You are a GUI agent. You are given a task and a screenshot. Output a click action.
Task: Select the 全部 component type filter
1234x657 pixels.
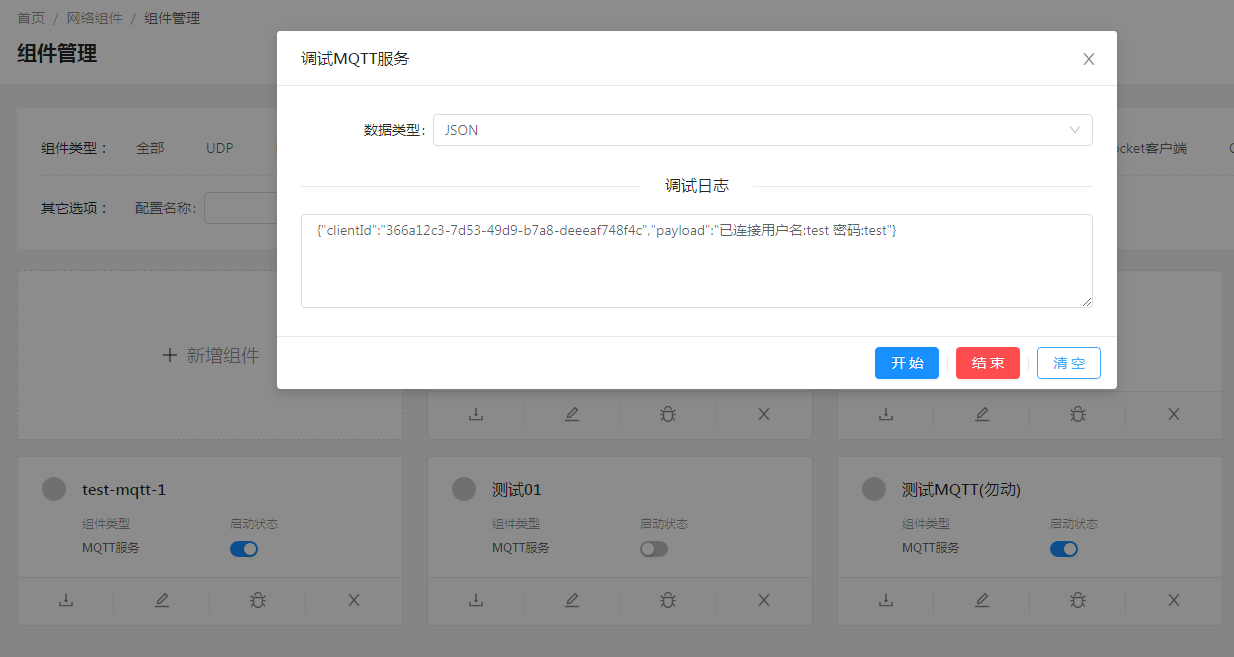click(150, 148)
